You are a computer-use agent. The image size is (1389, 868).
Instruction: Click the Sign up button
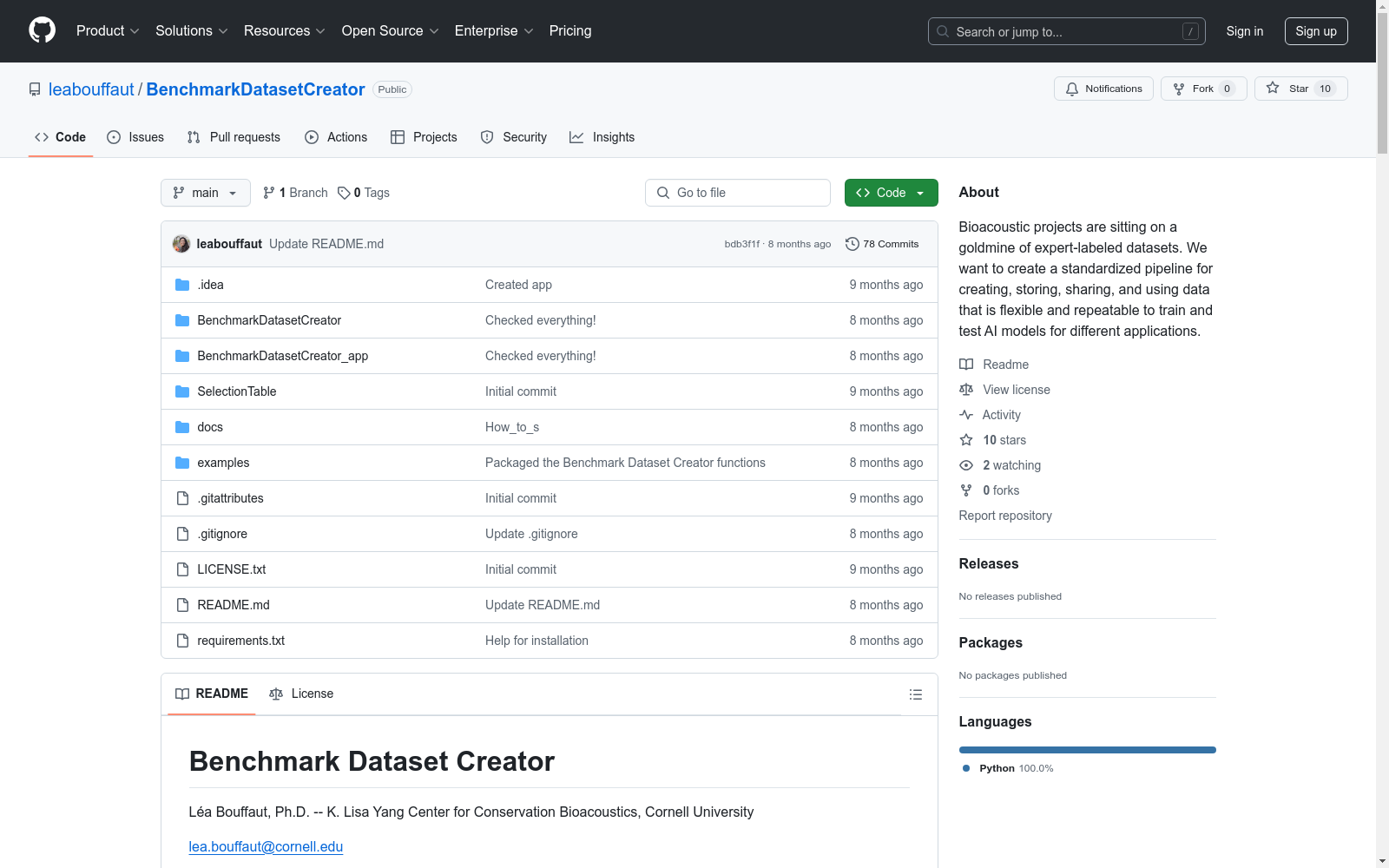pos(1316,31)
